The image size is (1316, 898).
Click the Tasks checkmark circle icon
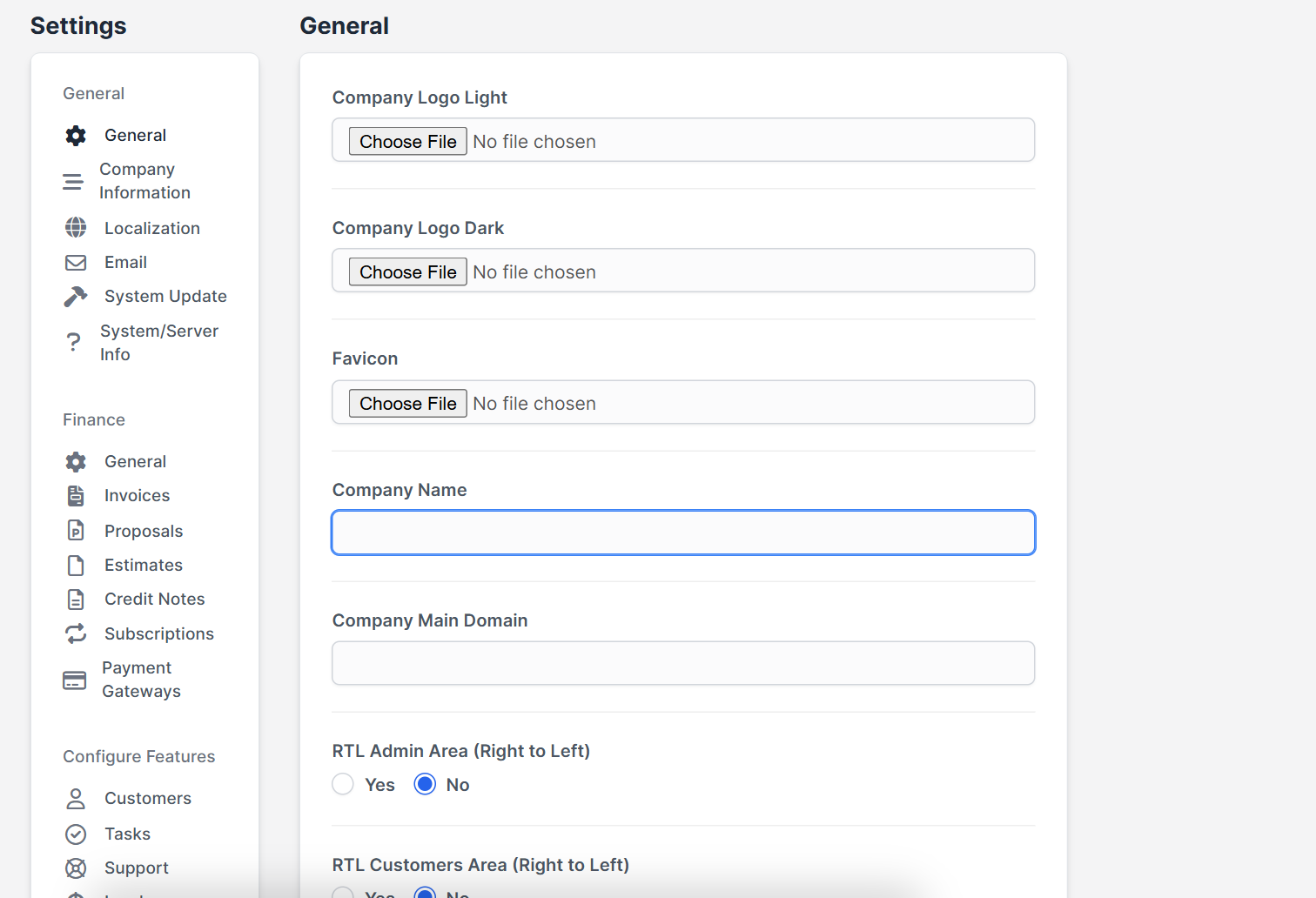(76, 834)
